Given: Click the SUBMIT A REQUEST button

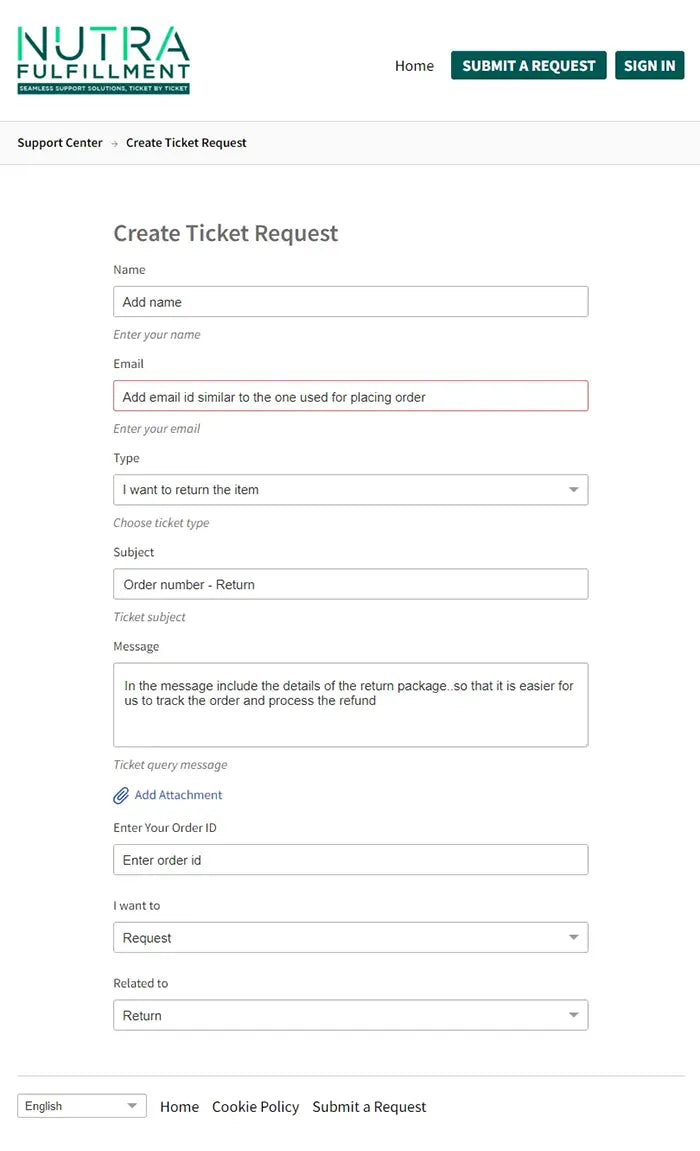Looking at the screenshot, I should [528, 65].
